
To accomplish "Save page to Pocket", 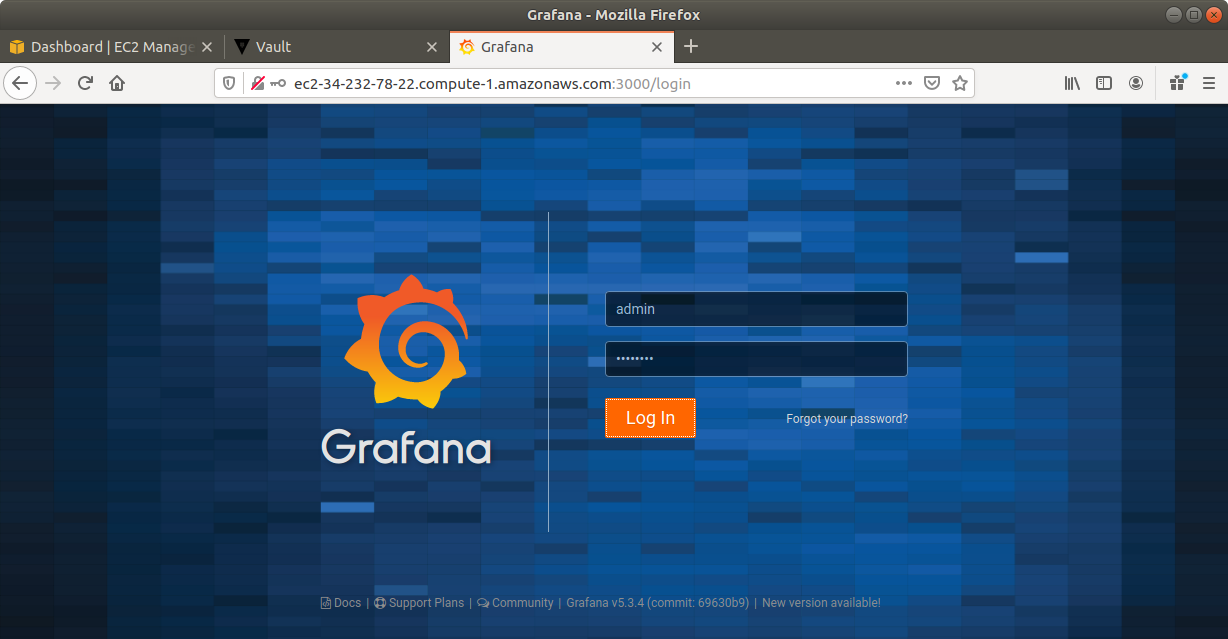I will (931, 83).
